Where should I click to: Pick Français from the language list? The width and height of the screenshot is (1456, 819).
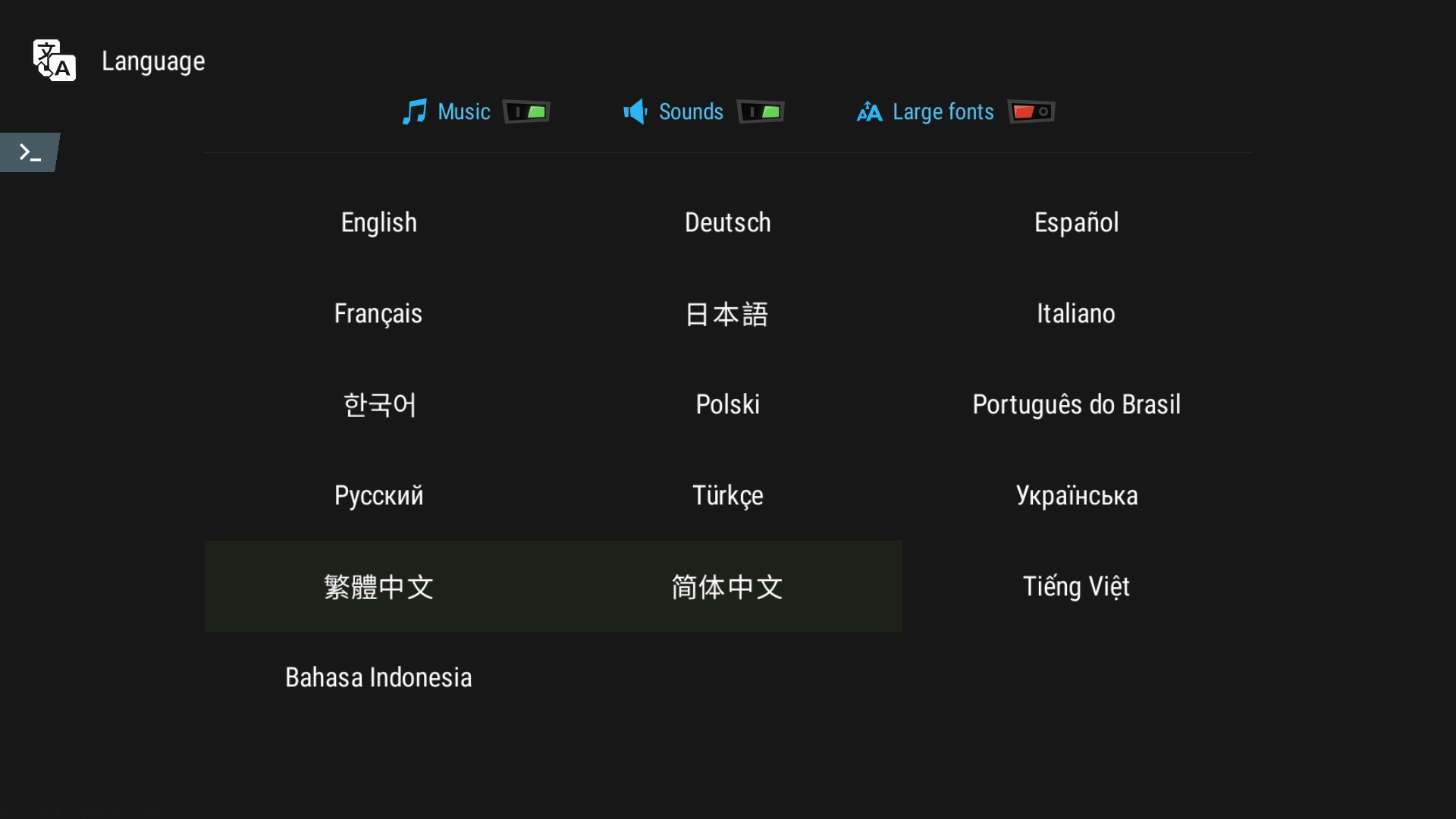378,313
